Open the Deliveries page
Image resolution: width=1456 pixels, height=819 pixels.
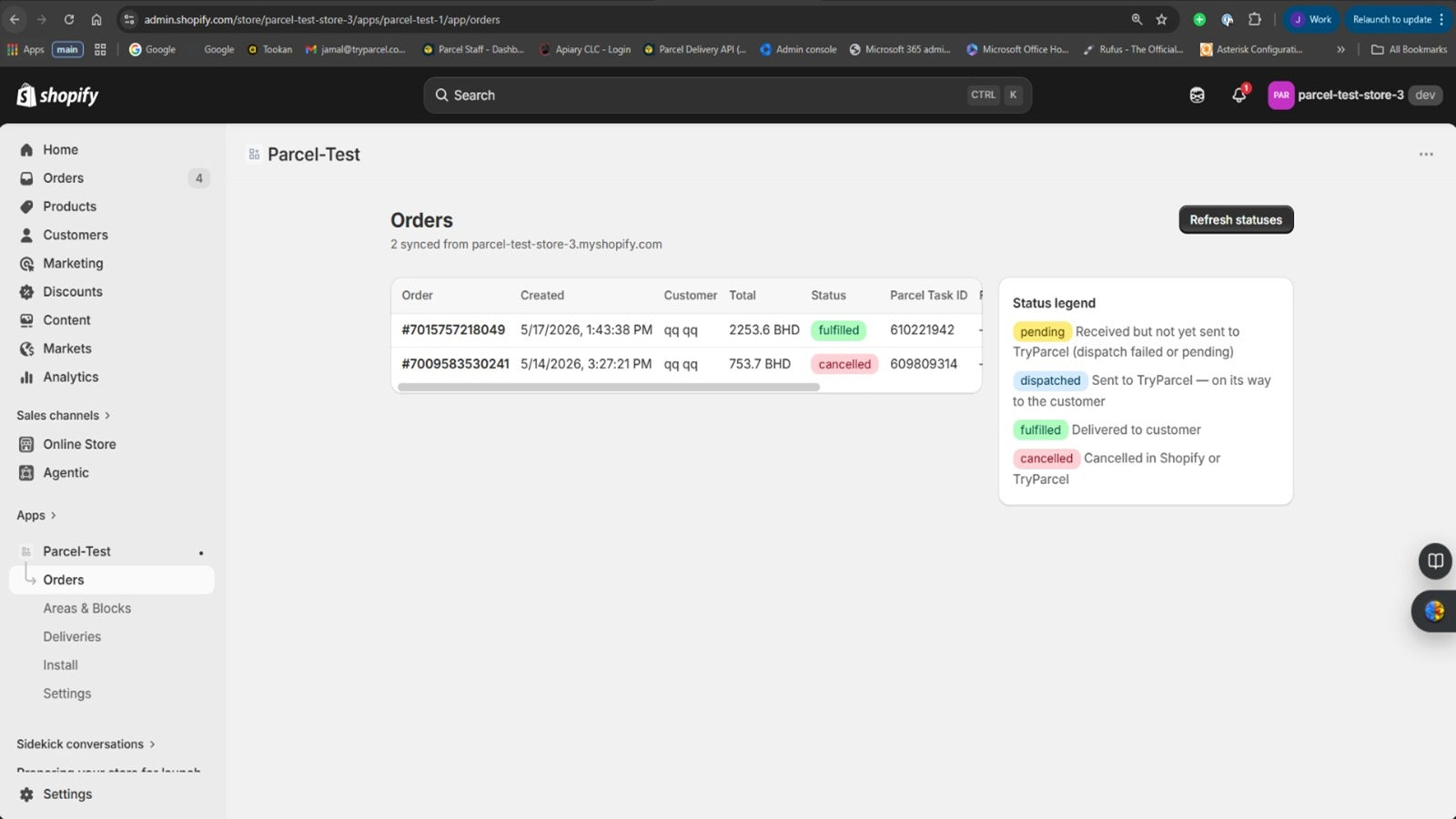click(x=72, y=637)
